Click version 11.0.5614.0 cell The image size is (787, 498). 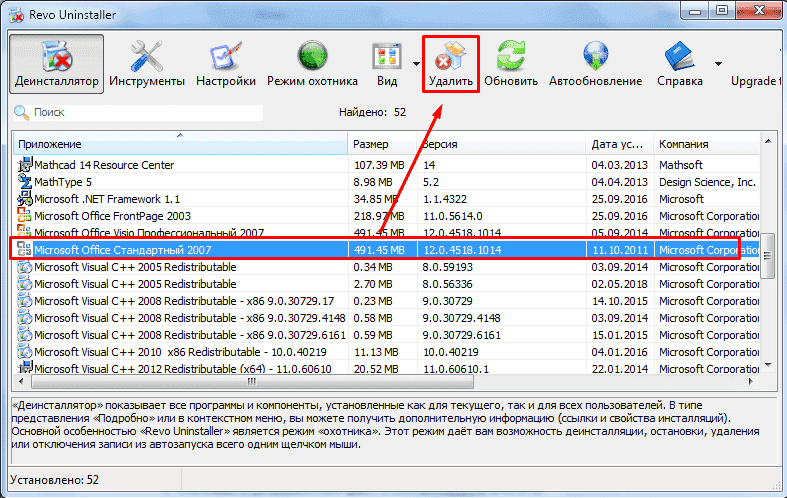pos(452,216)
